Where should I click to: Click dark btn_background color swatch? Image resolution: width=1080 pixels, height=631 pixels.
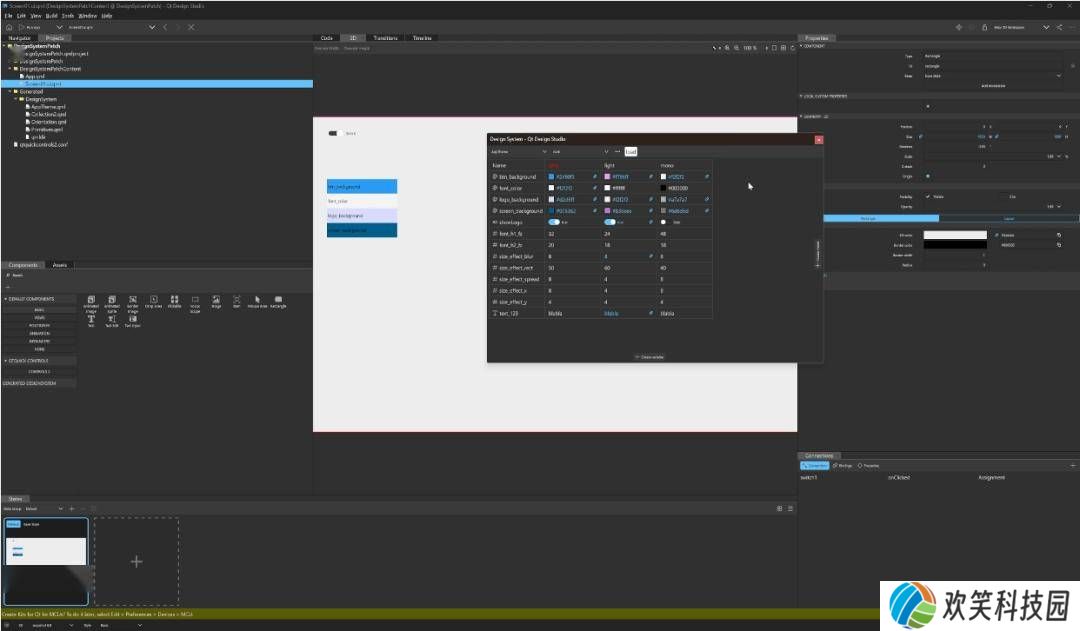[x=551, y=177]
